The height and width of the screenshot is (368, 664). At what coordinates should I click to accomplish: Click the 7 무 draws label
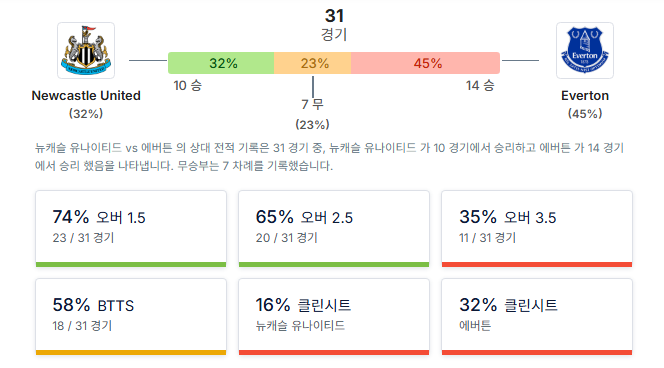click(313, 104)
